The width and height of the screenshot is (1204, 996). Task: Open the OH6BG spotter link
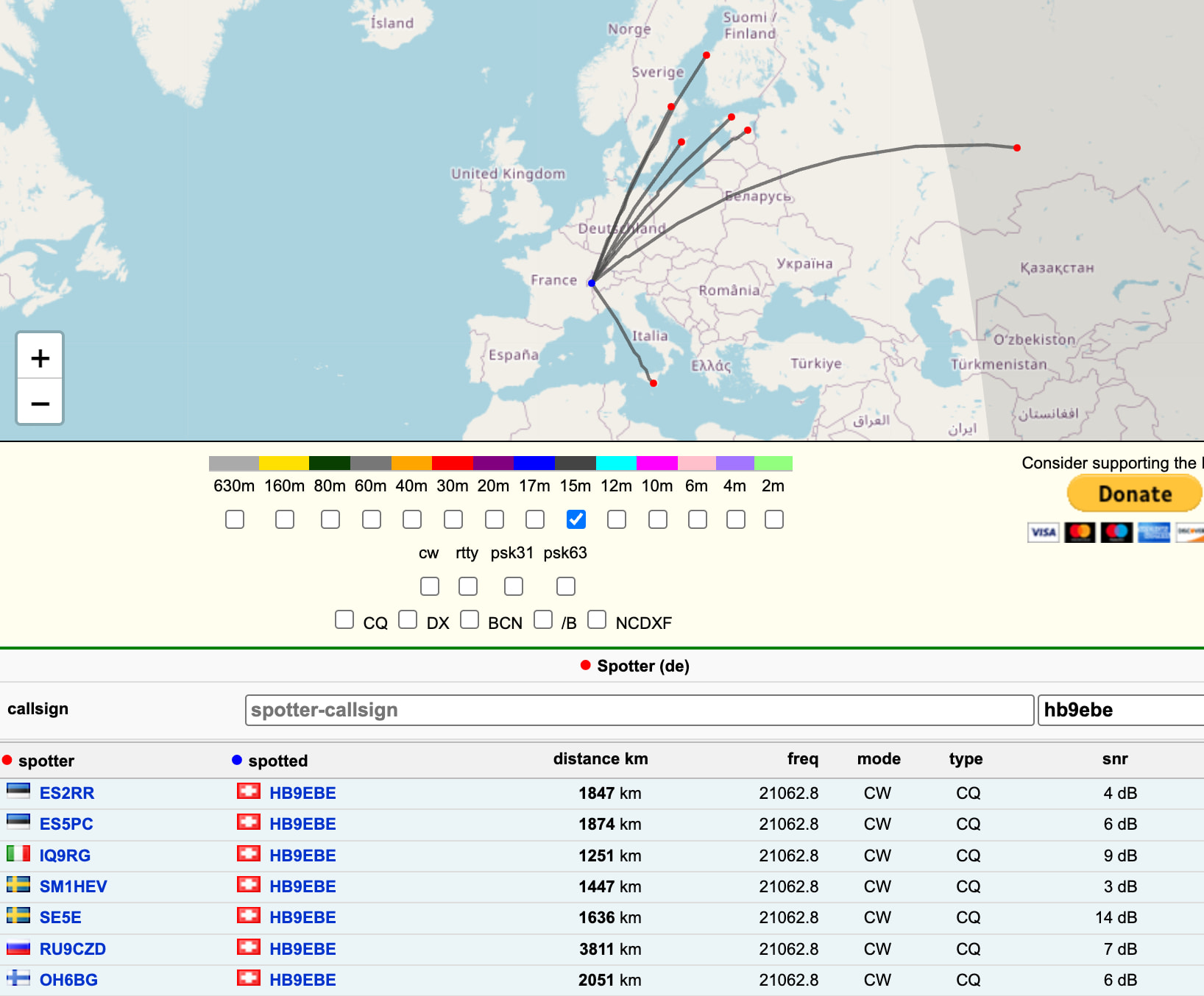coord(68,980)
